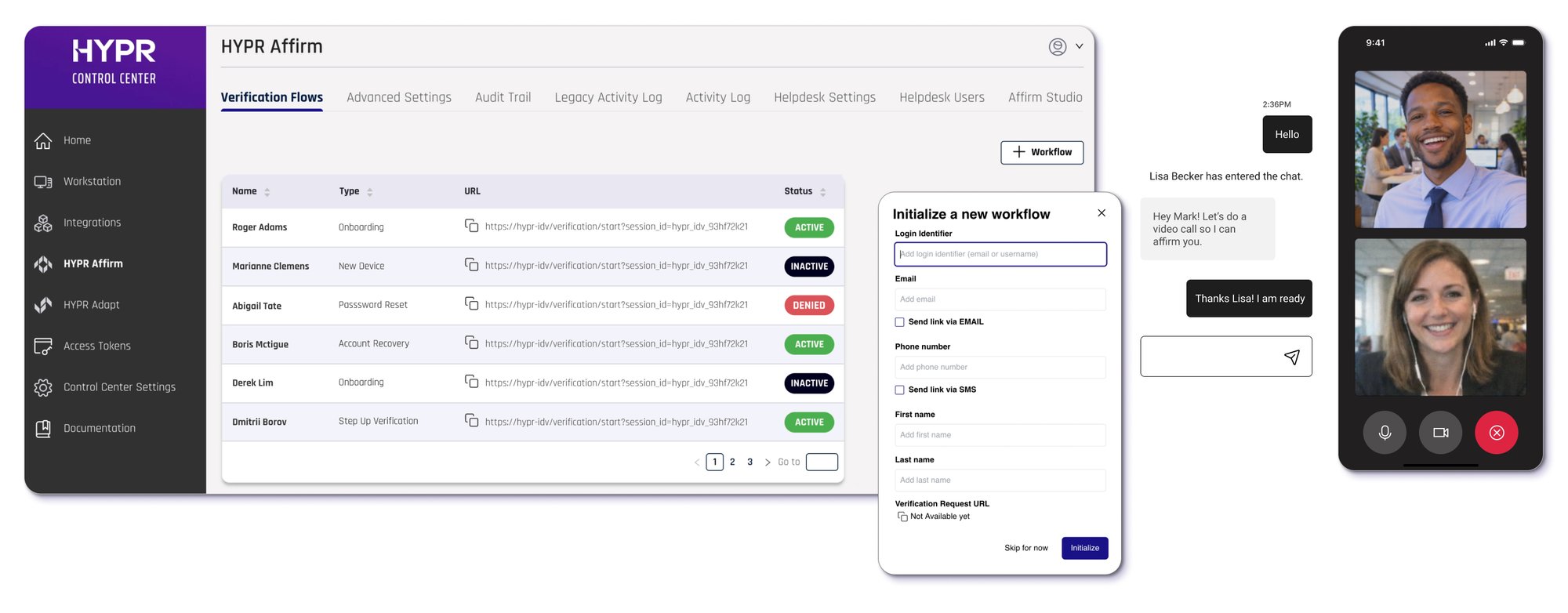The image size is (1568, 613).
Task: Copy the Verification Request URL icon
Action: (902, 517)
